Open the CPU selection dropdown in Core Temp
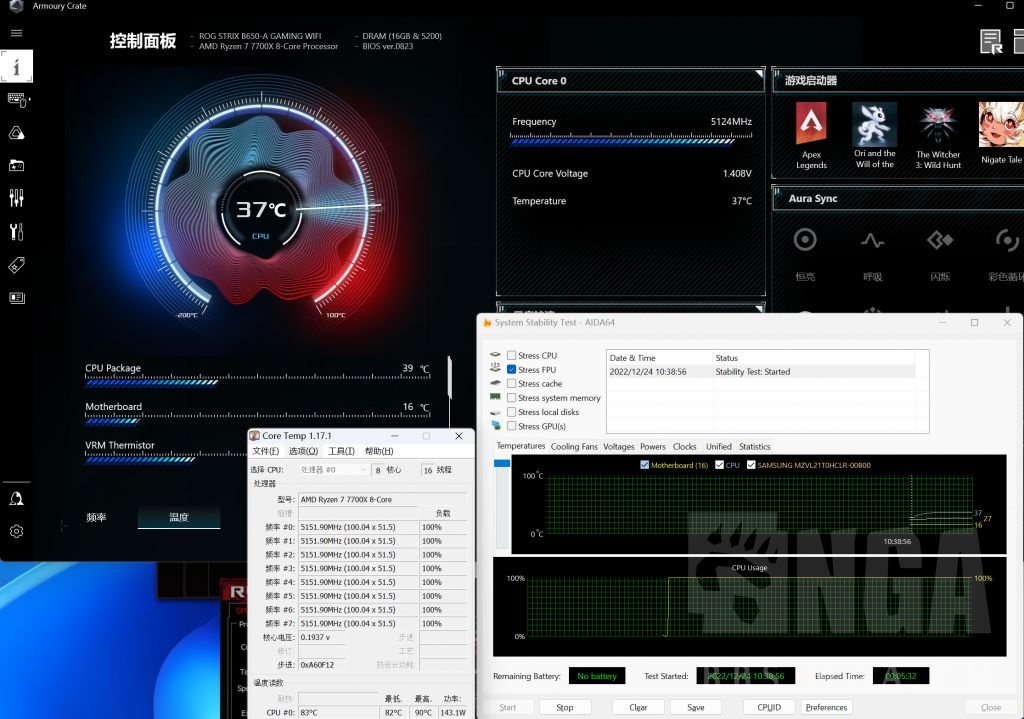1024x719 pixels. (333, 469)
